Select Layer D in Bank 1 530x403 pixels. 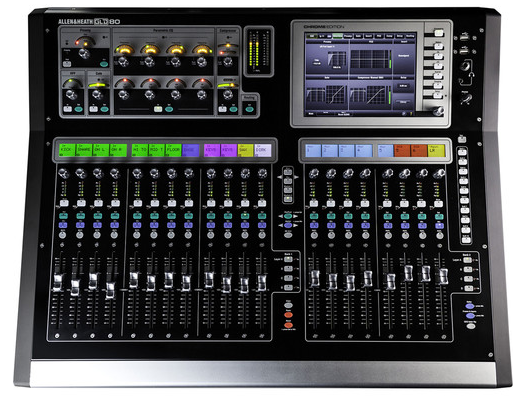(x=288, y=288)
